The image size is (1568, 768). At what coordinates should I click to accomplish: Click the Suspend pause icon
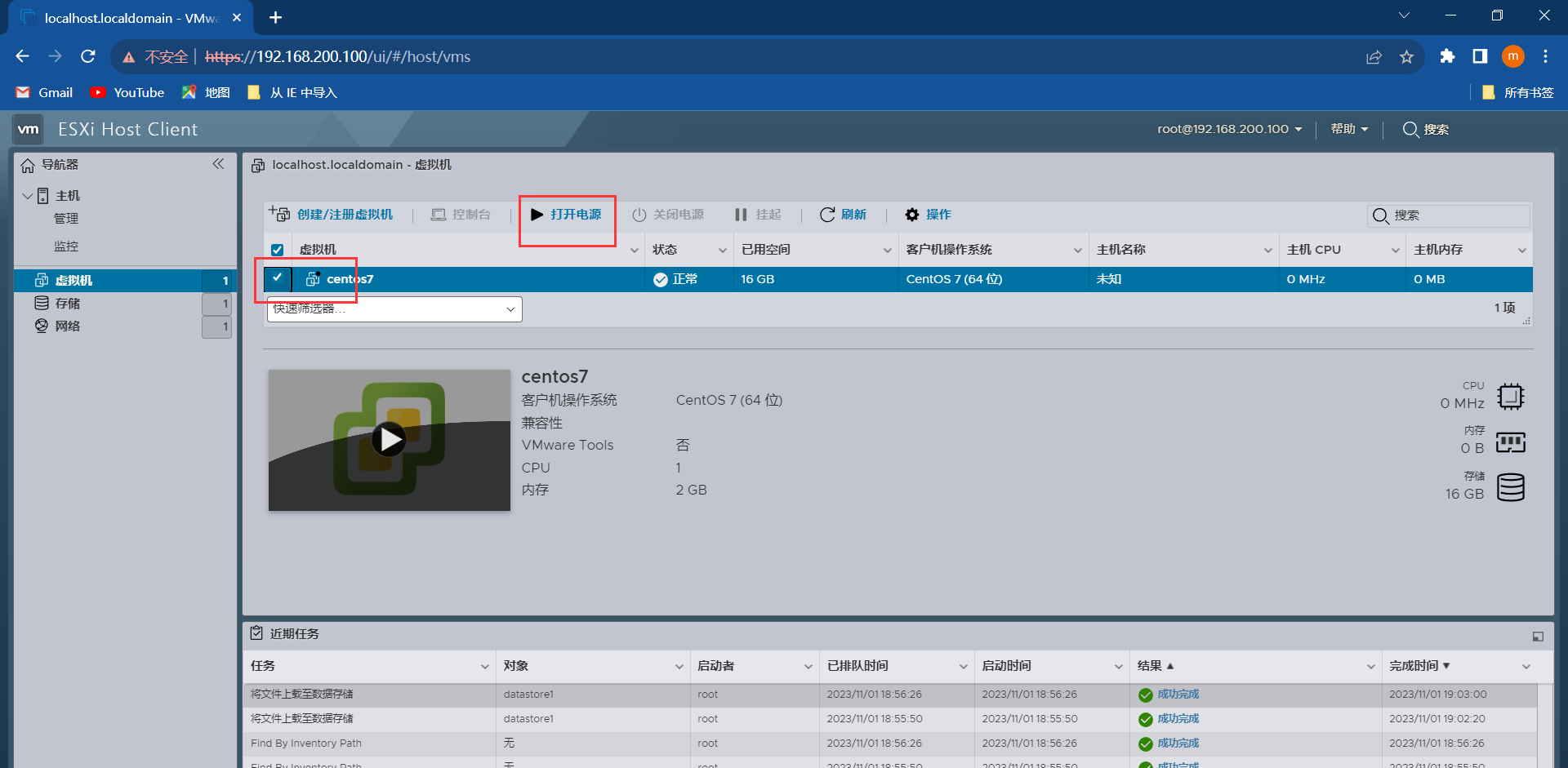(x=741, y=215)
